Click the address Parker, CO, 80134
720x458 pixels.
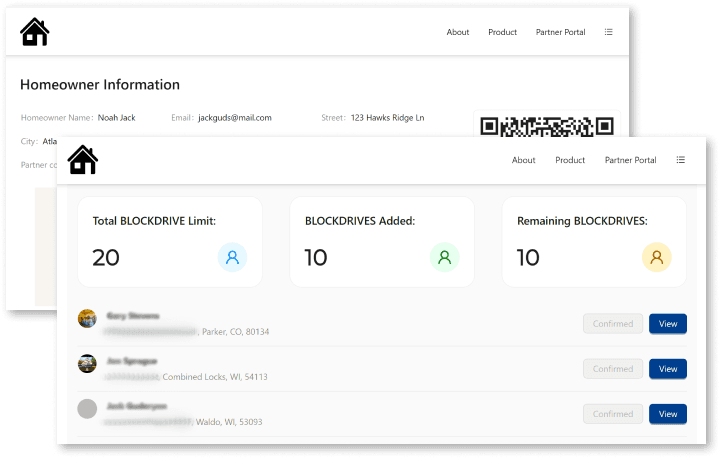pos(236,332)
